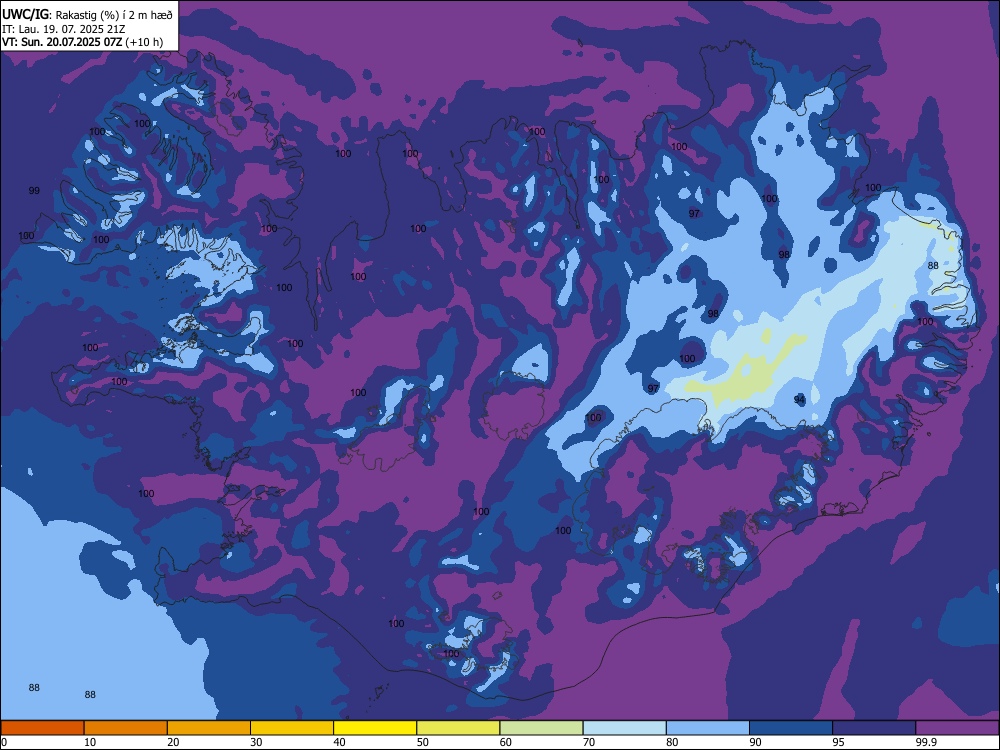Select the 'IT: Lau. 19. 07. 2025 21Z' line
The image size is (1000, 750).
64,29
